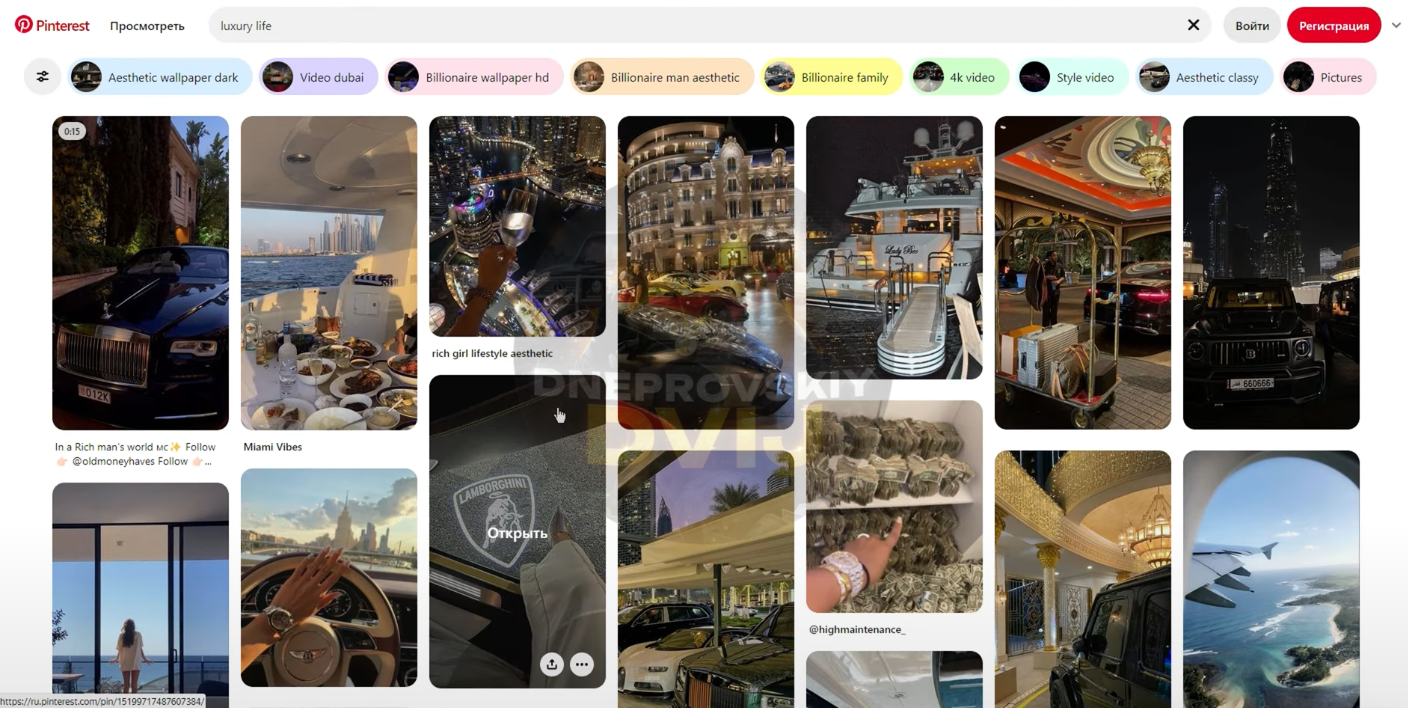Choose the 4k video chip
This screenshot has width=1408, height=708.
959,77
